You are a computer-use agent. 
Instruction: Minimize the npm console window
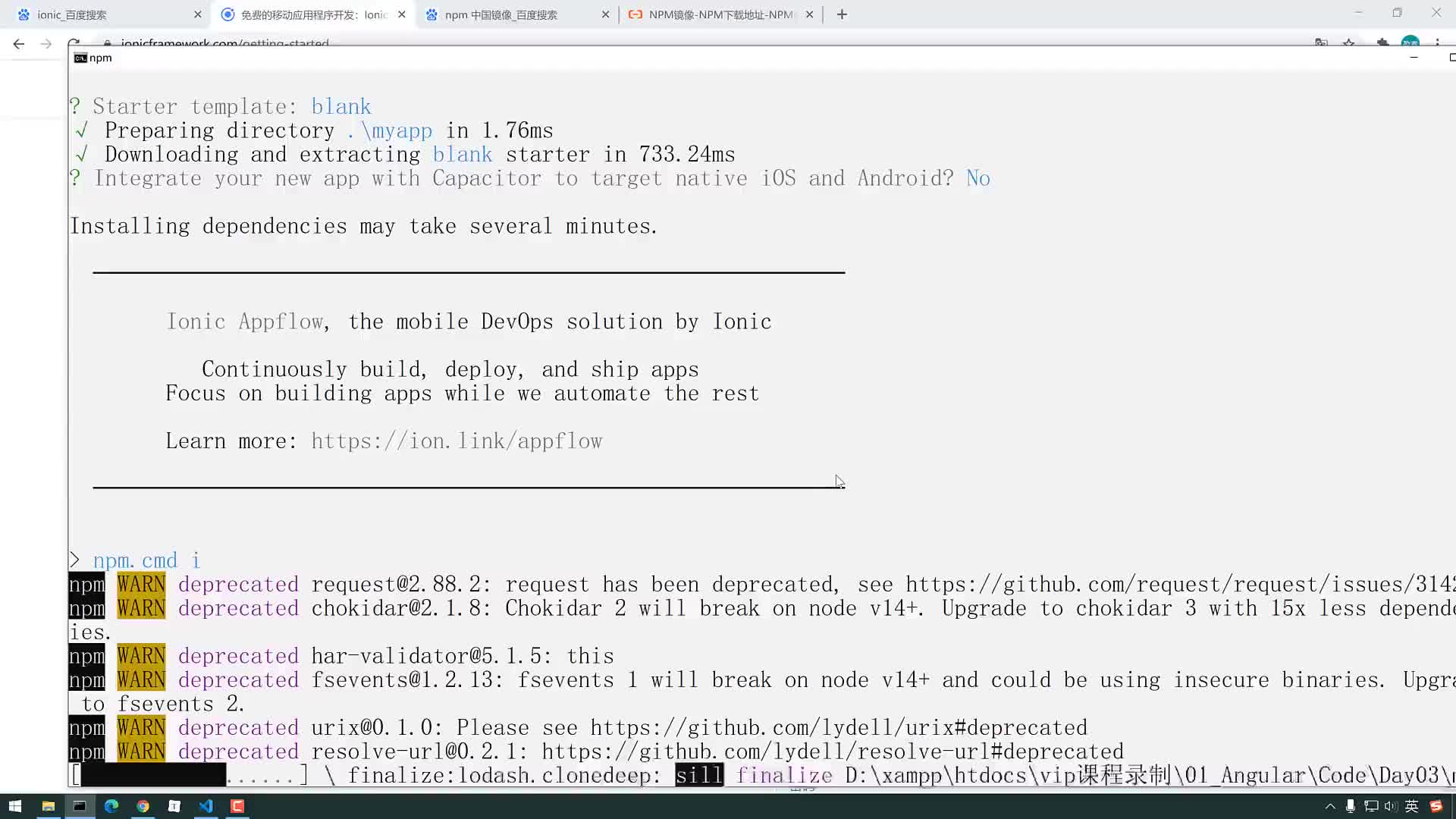click(1414, 58)
